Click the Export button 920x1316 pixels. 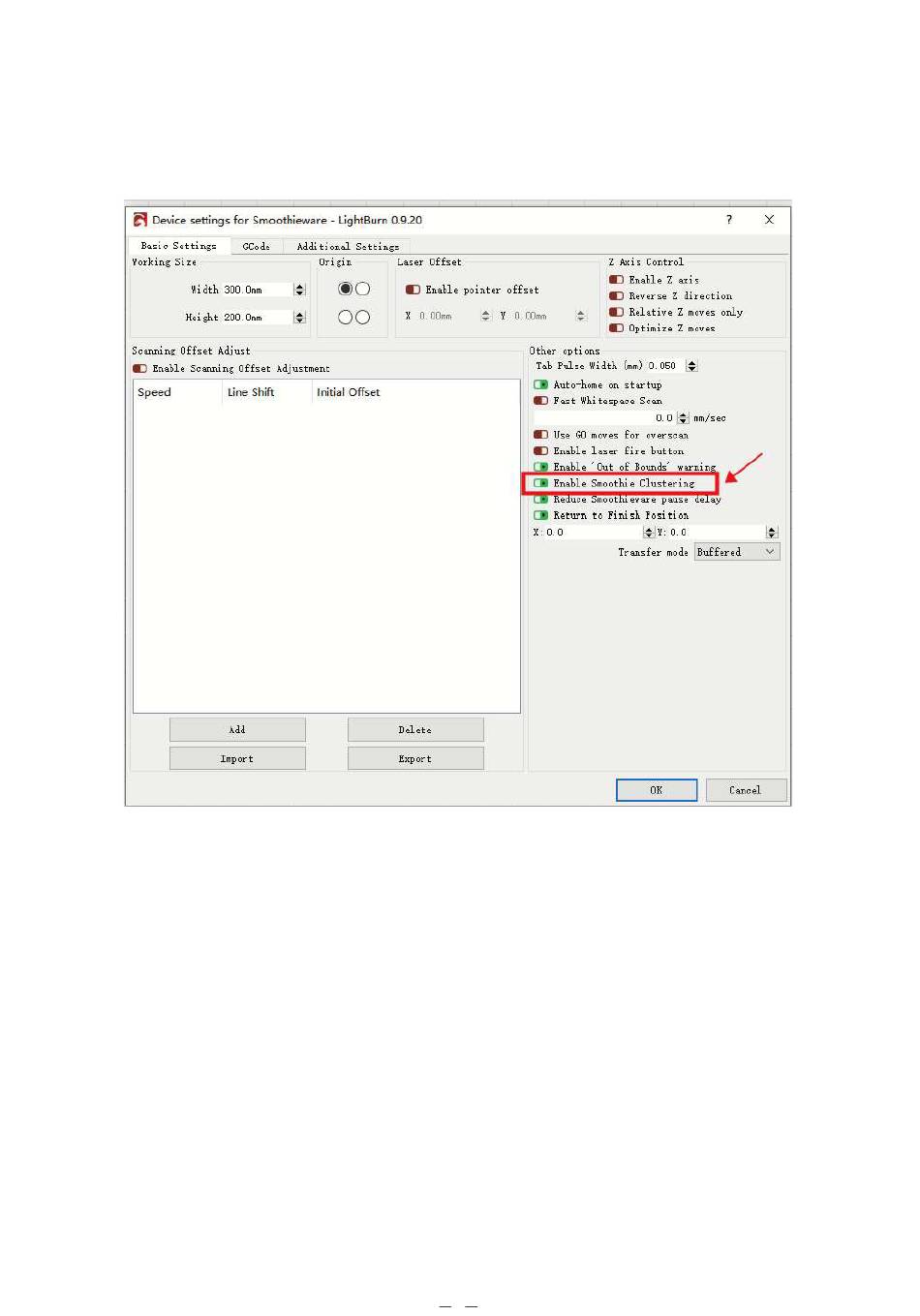(415, 758)
